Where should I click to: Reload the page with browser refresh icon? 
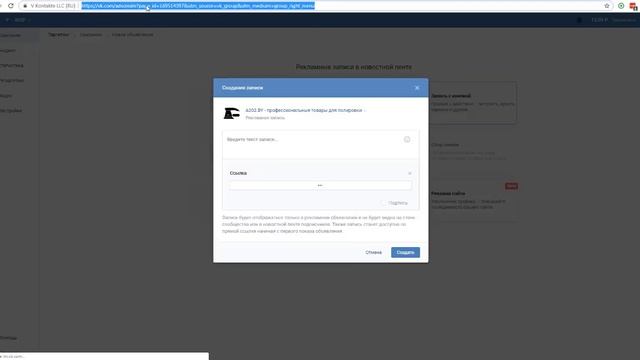tap(11, 6)
